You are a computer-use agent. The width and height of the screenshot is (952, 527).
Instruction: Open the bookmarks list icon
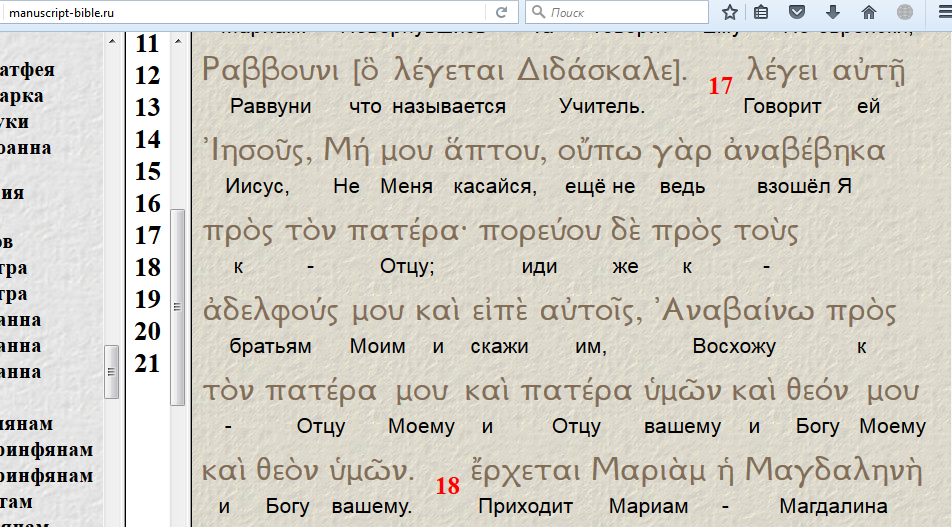[x=761, y=13]
